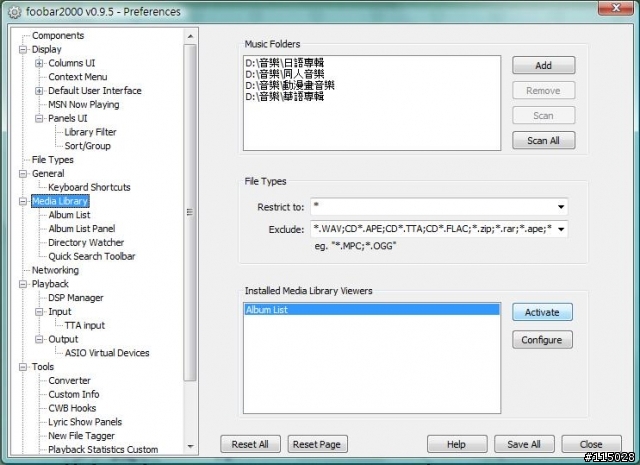This screenshot has width=640, height=465.
Task: Click the foobar2000 gear title icon
Action: (14, 12)
